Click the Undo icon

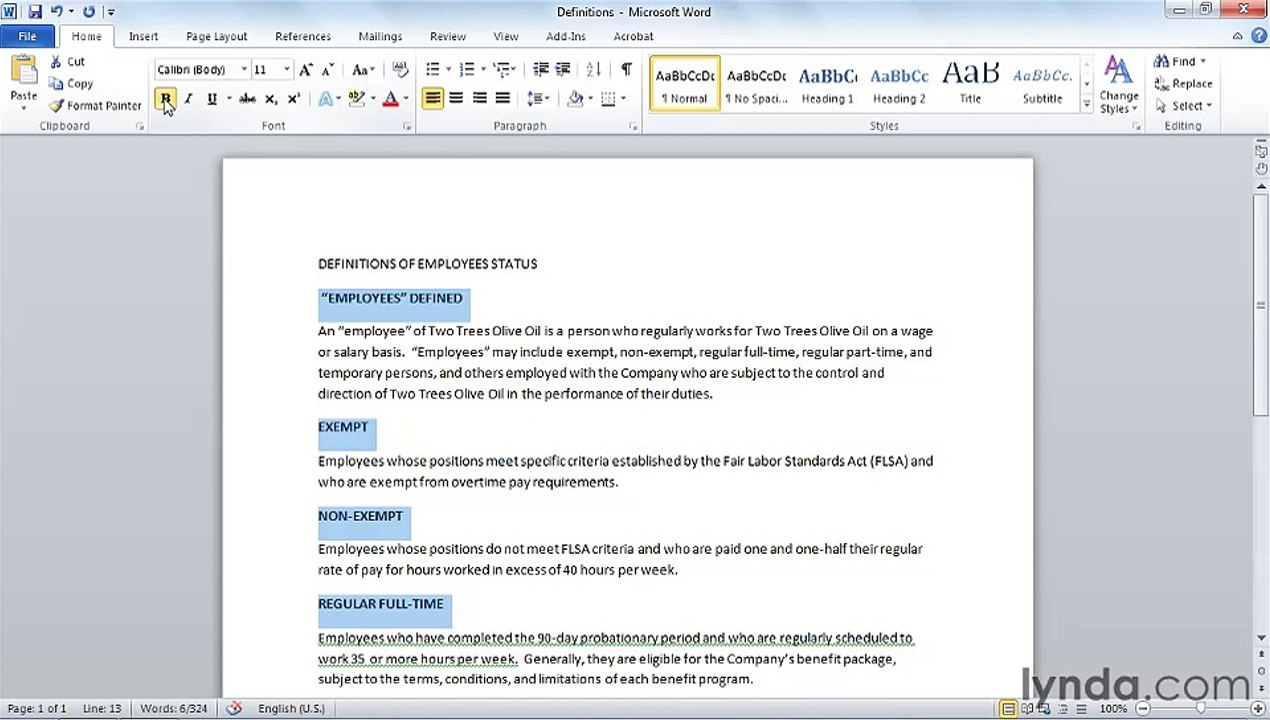[x=57, y=12]
